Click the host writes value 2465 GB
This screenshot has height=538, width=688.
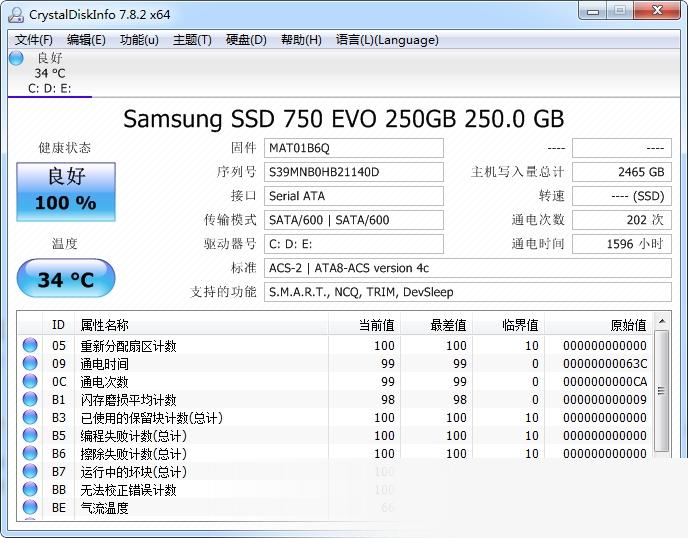tap(622, 172)
